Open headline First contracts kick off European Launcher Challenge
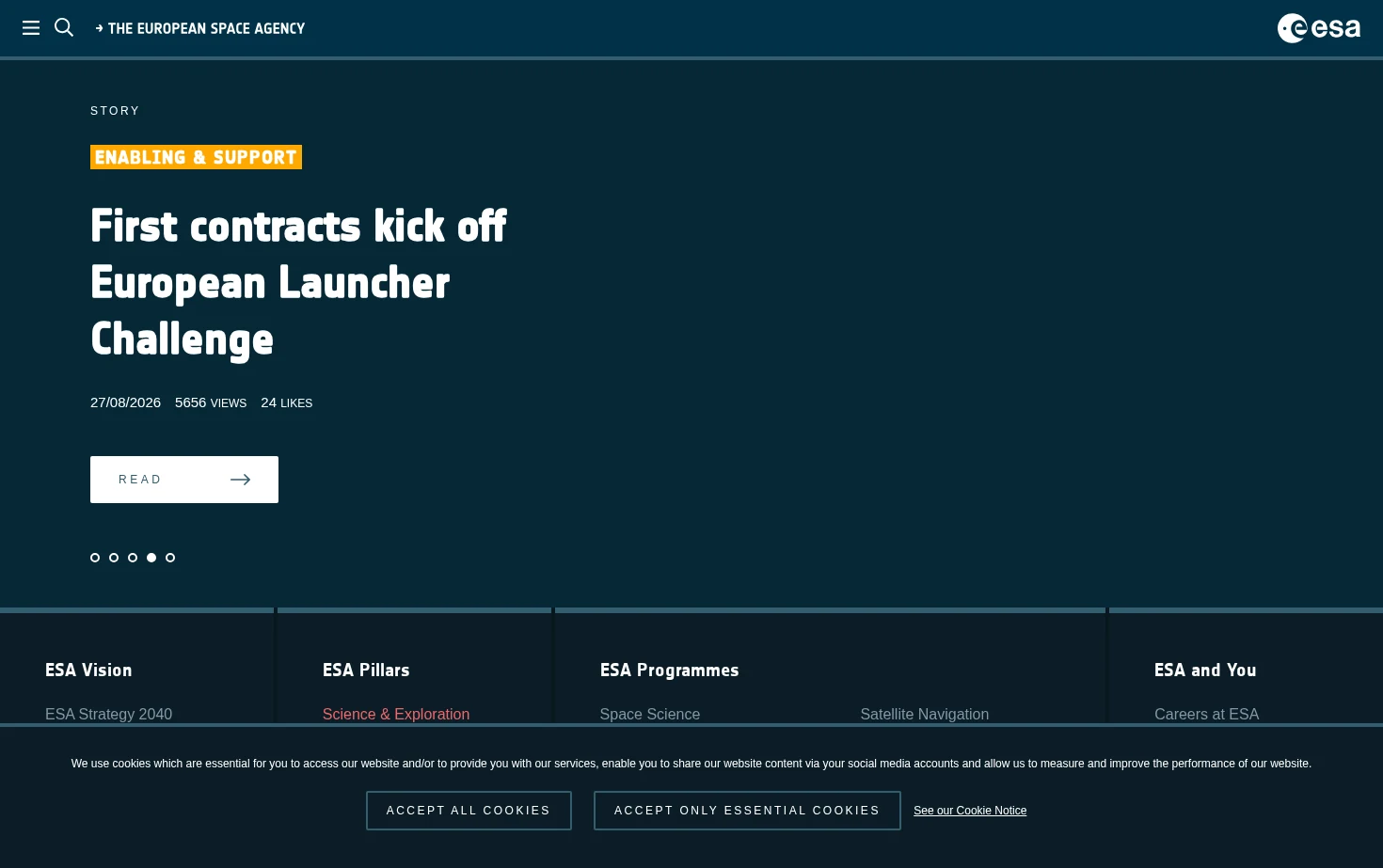The height and width of the screenshot is (868, 1383). [298, 282]
